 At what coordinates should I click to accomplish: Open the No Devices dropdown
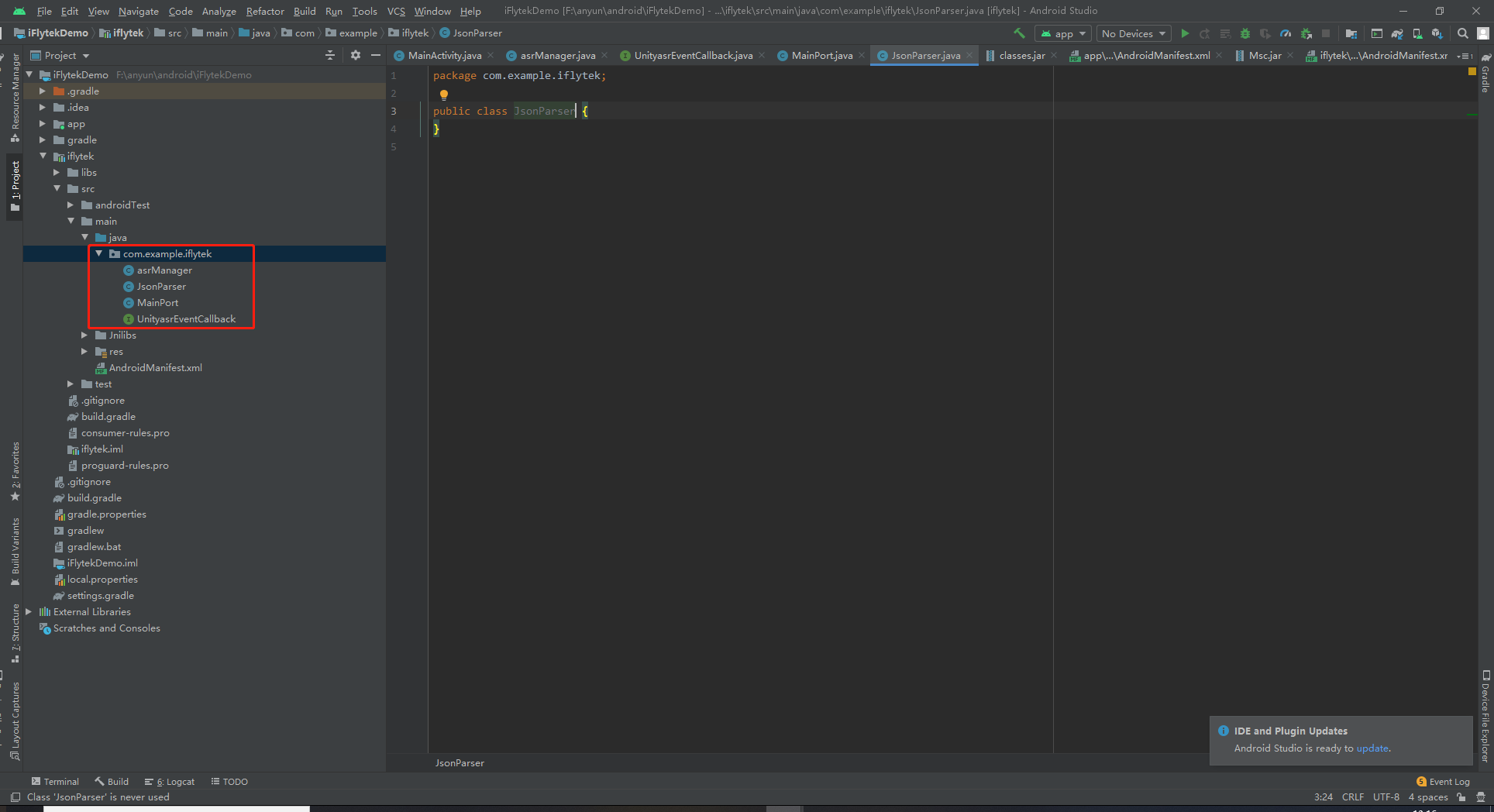click(x=1134, y=33)
